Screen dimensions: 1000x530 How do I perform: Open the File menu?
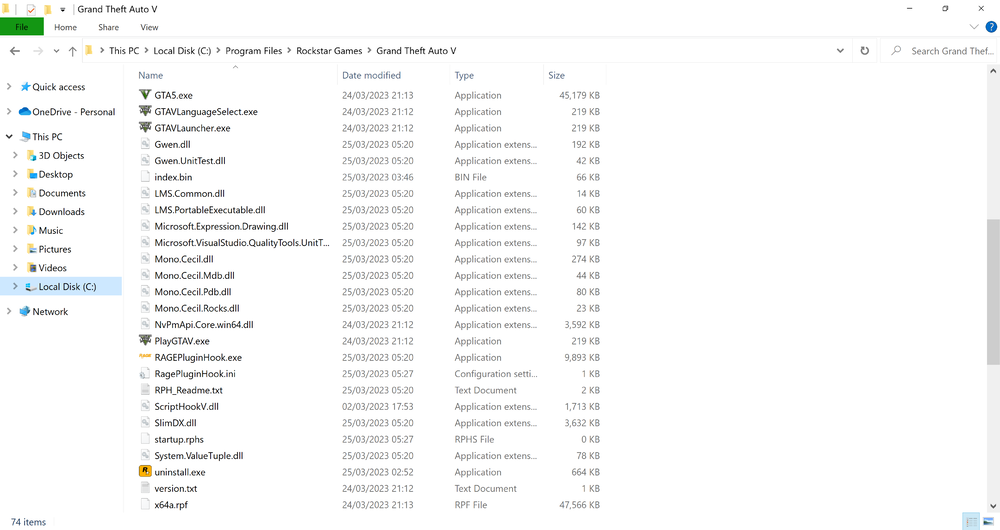tap(22, 27)
